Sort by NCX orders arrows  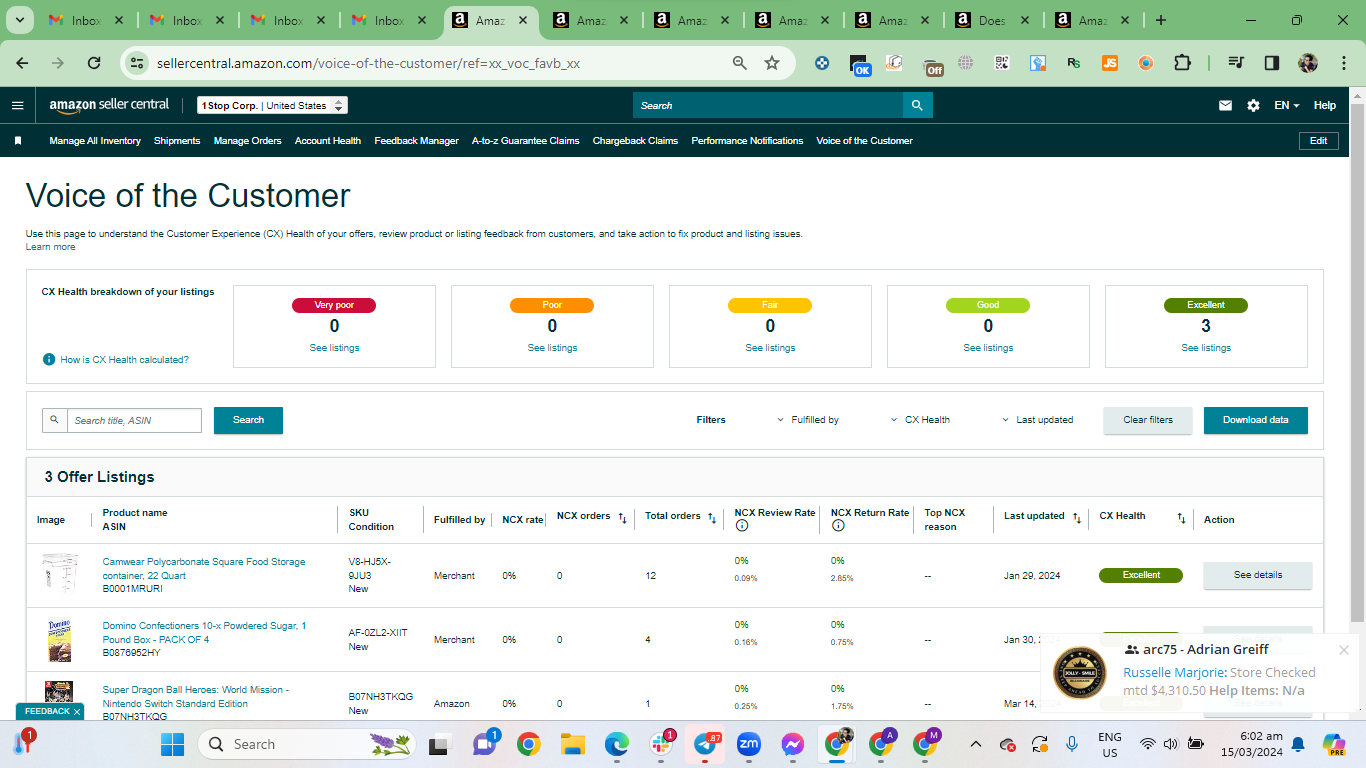[622, 518]
